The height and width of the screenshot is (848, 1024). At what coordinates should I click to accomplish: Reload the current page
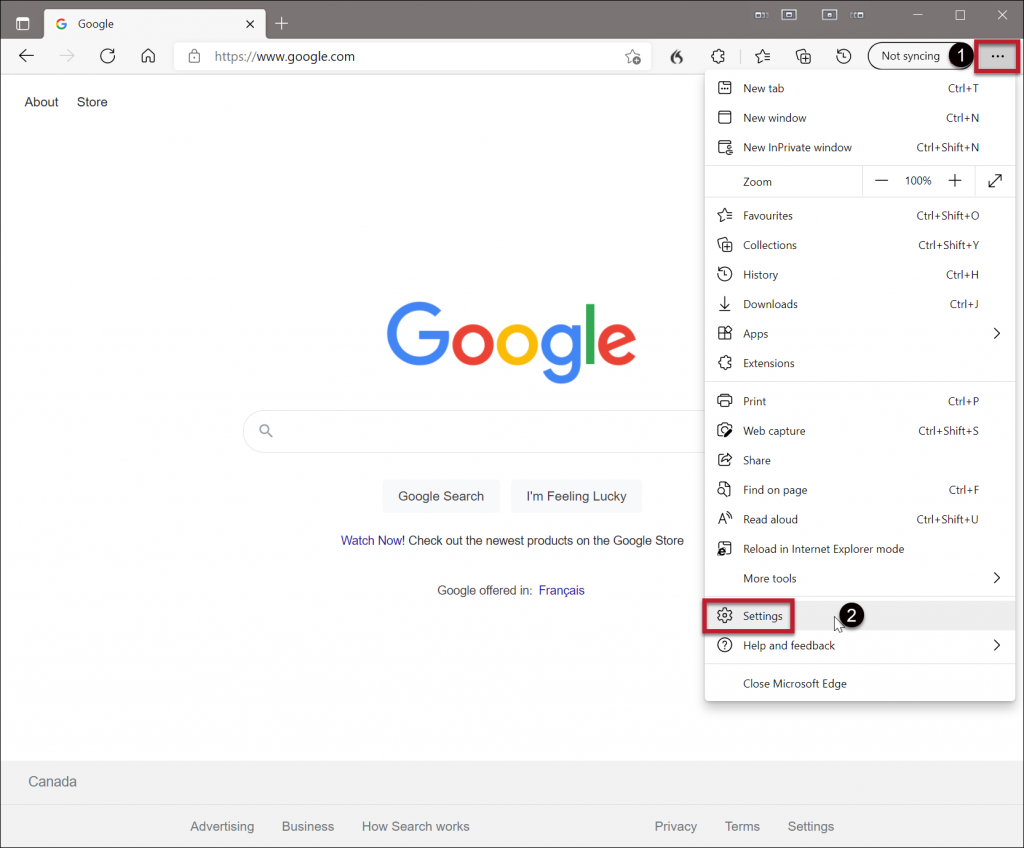pos(108,56)
